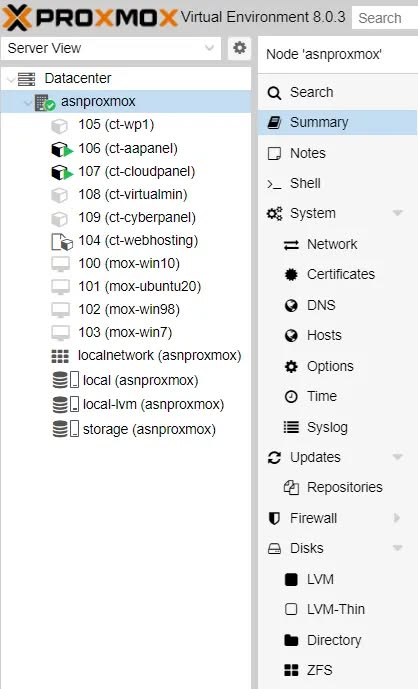Image resolution: width=418 pixels, height=689 pixels.
Task: Collapse the Updates menu section
Action: pyautogui.click(x=398, y=457)
